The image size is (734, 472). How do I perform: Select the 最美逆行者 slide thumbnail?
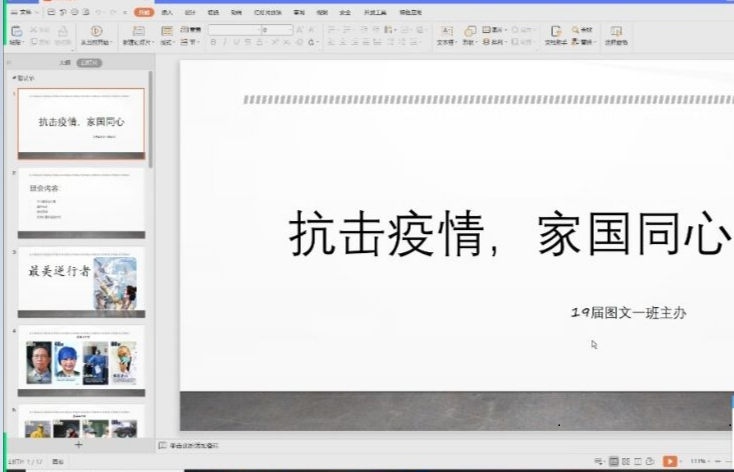click(80, 283)
